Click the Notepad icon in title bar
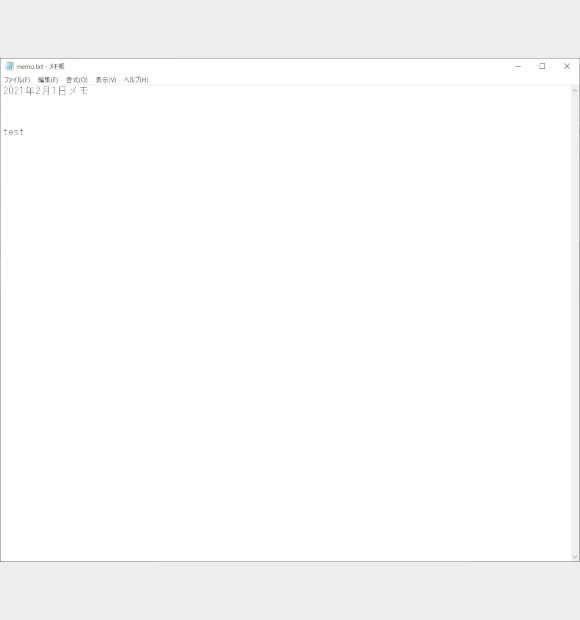580x620 pixels. 9,66
